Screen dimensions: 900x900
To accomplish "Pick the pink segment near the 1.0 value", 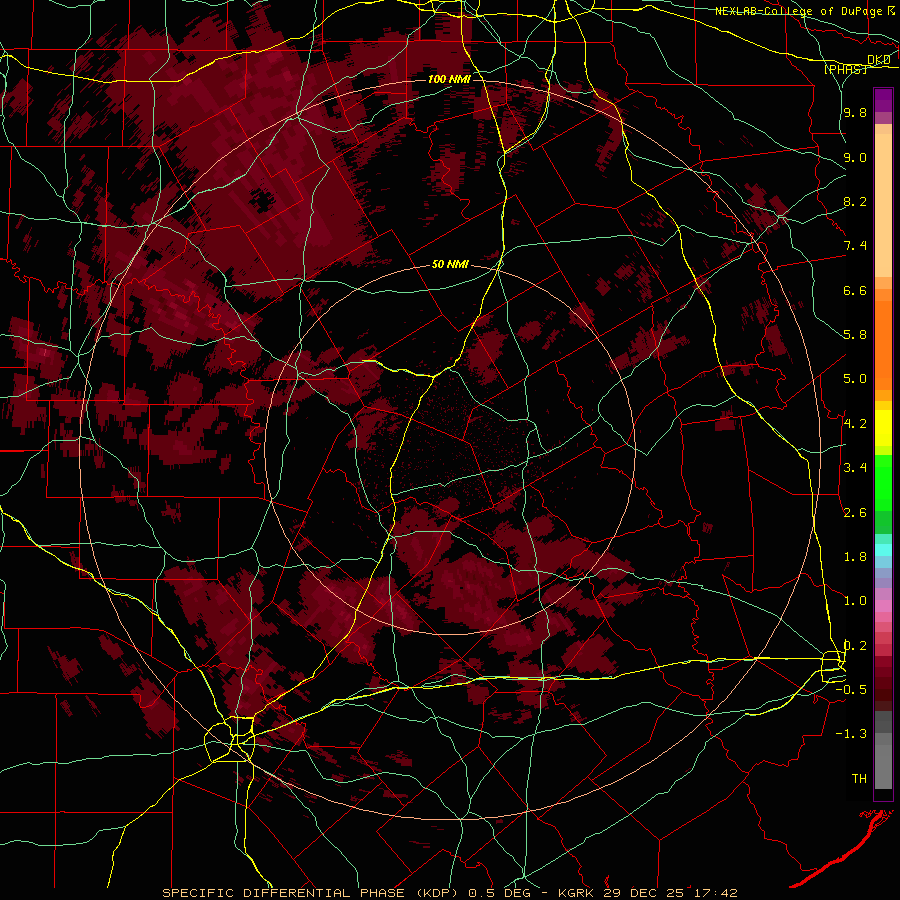I will [883, 606].
